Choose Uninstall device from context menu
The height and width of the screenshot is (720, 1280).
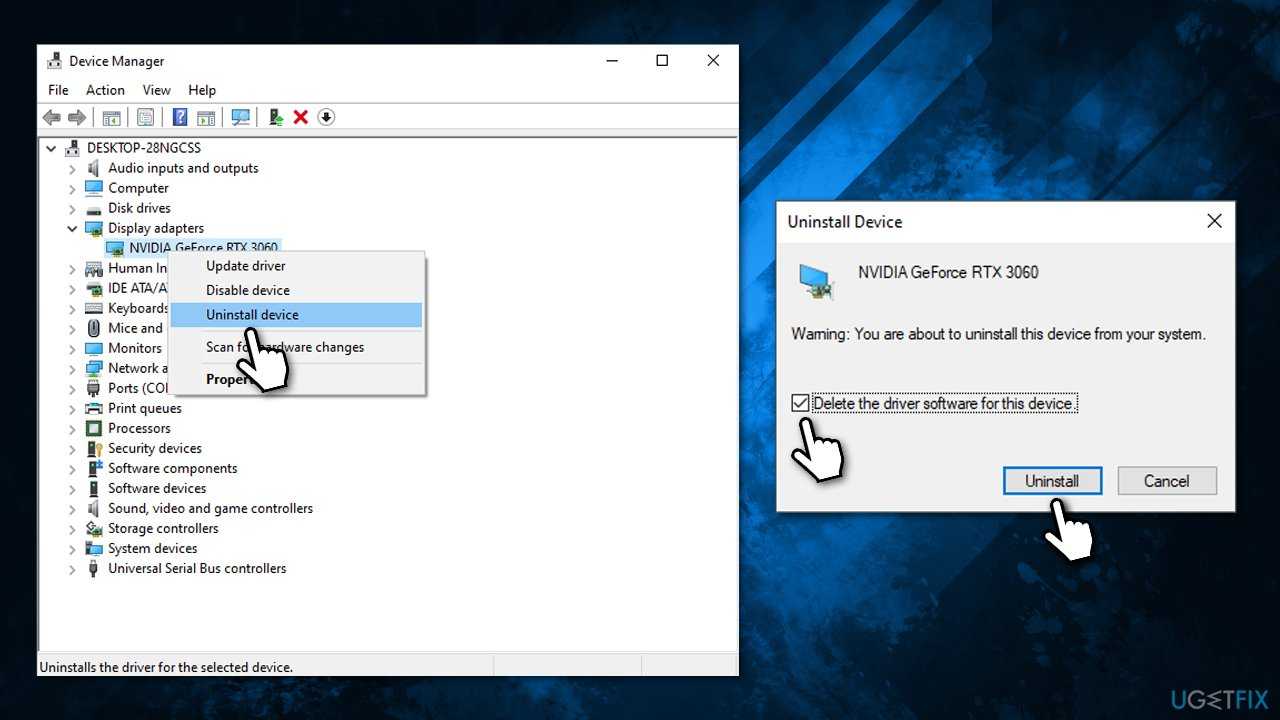(x=252, y=314)
